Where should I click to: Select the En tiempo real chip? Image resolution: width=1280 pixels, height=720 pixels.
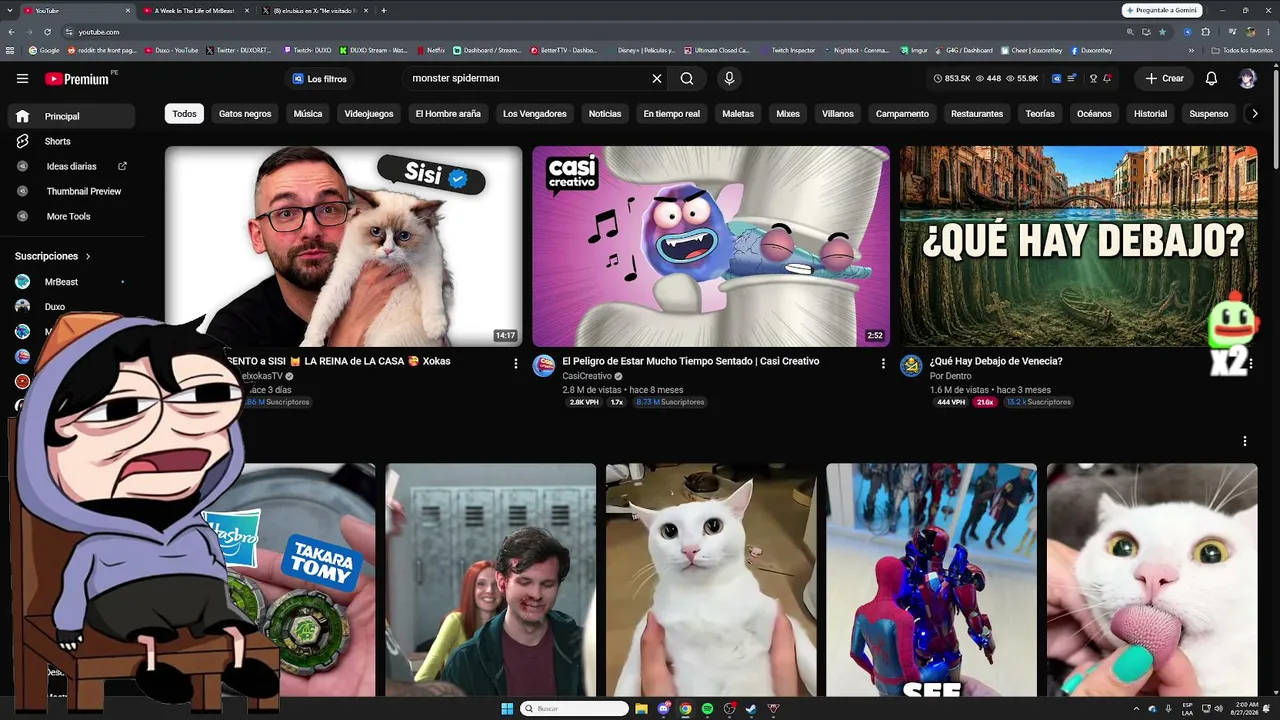tap(672, 114)
